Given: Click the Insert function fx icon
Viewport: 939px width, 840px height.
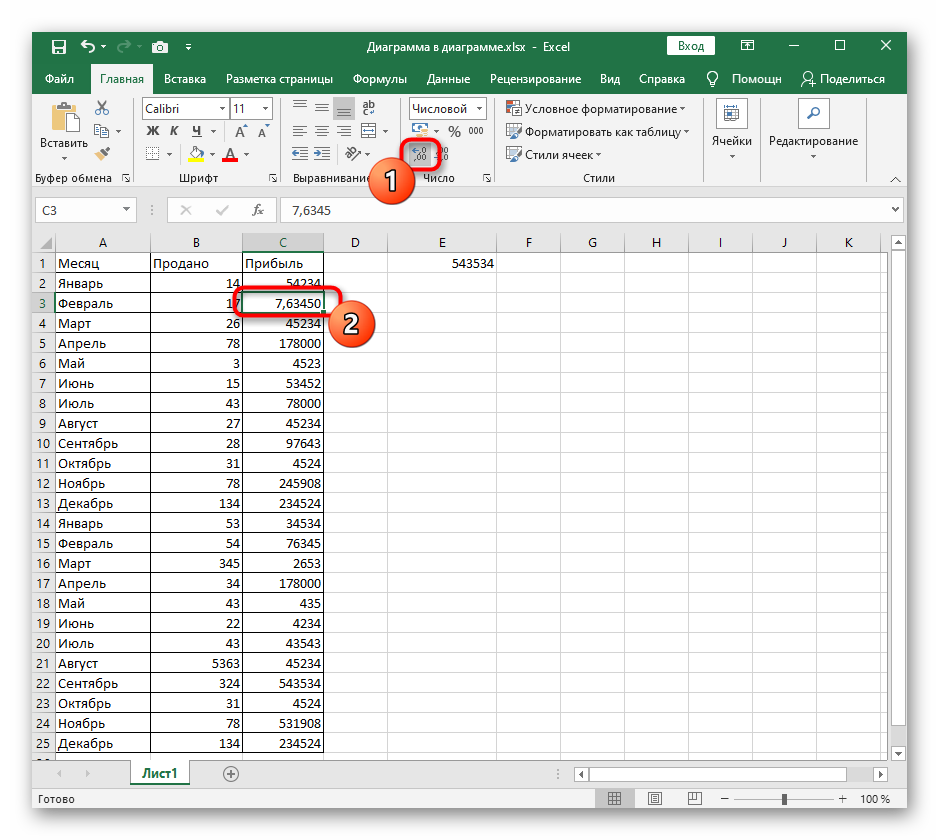Looking at the screenshot, I should 257,210.
